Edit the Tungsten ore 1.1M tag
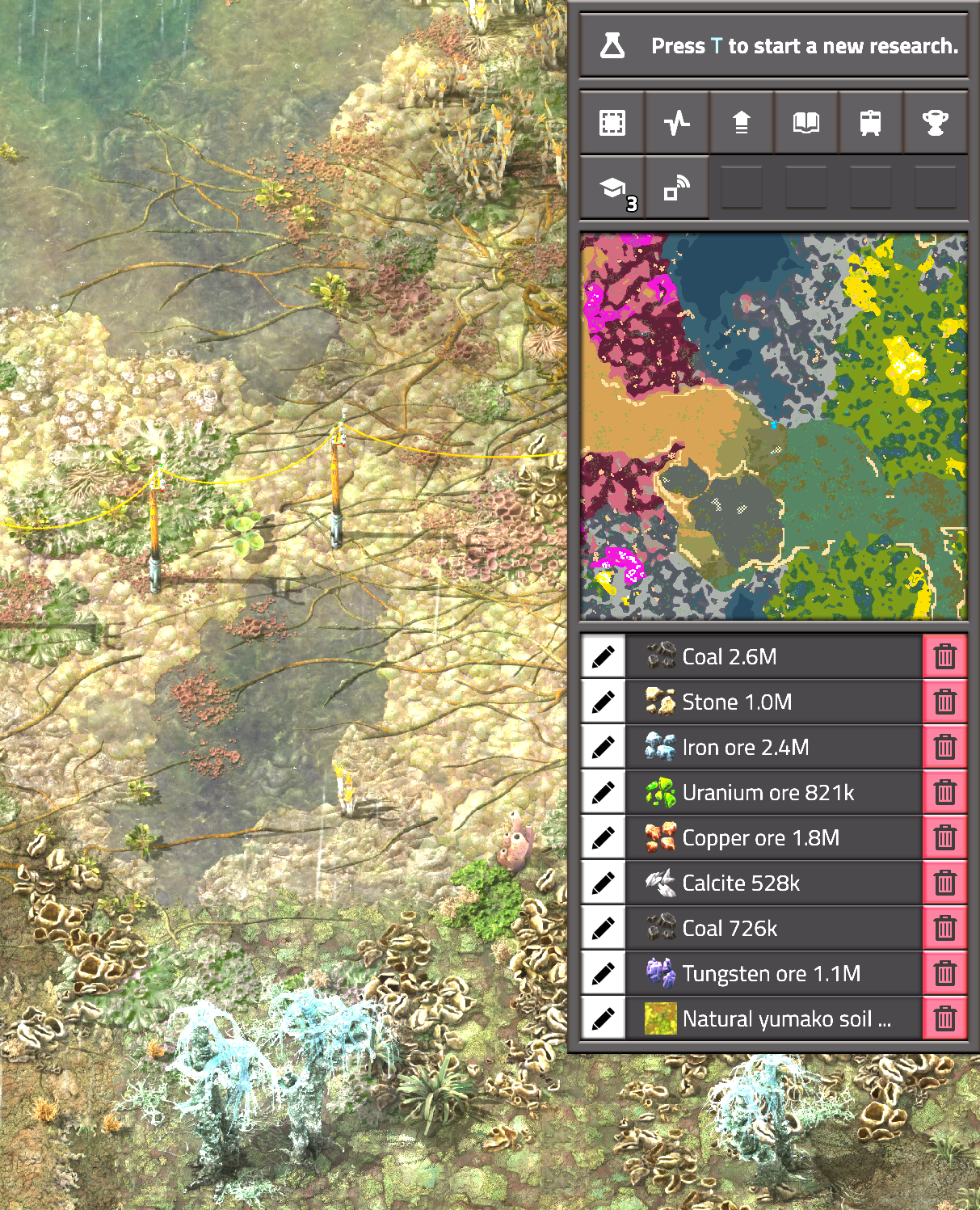980x1210 pixels. tap(603, 973)
